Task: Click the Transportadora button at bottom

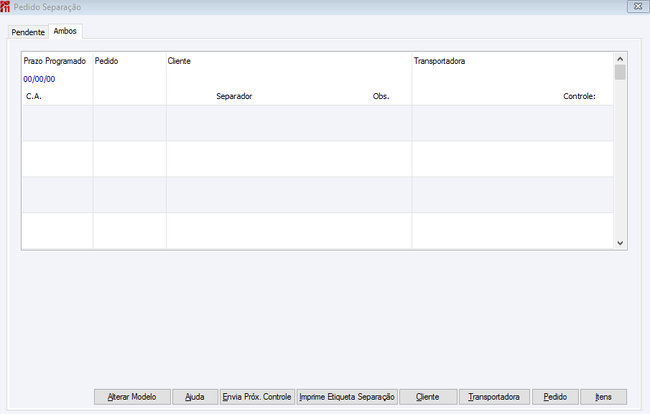Action: click(x=494, y=397)
